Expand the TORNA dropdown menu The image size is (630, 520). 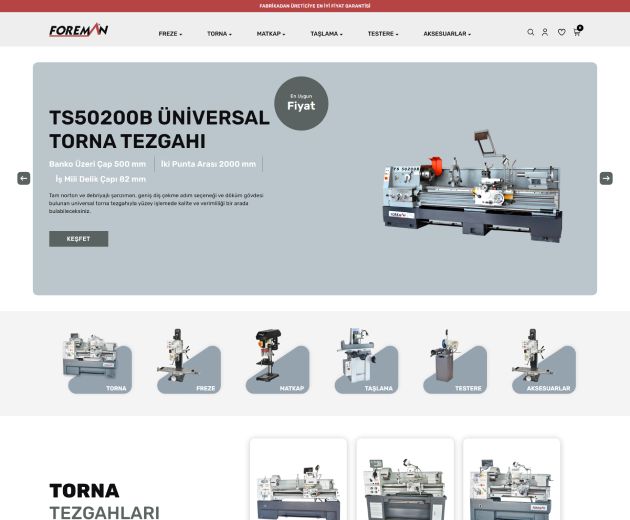(x=219, y=34)
